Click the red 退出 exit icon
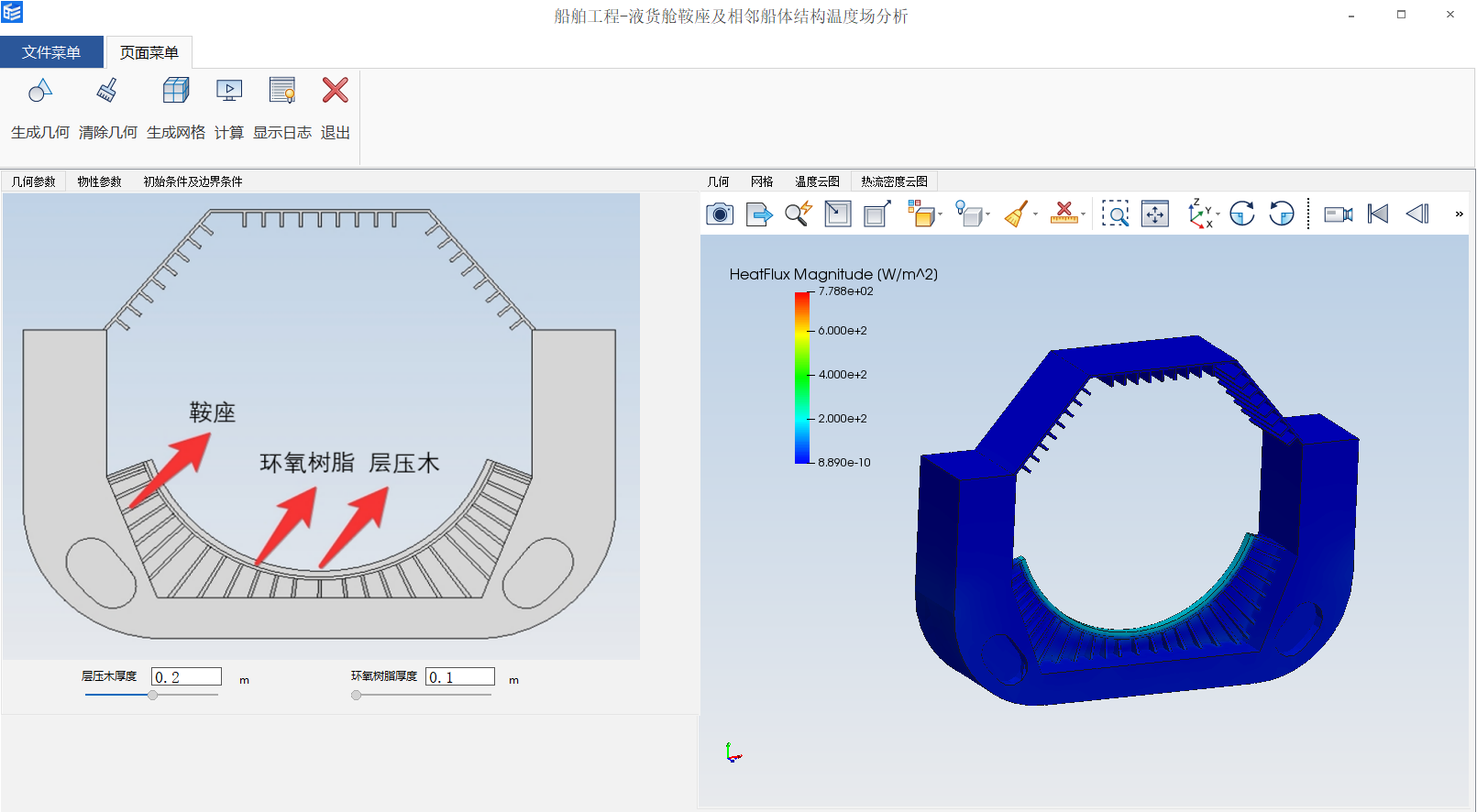 (x=336, y=90)
